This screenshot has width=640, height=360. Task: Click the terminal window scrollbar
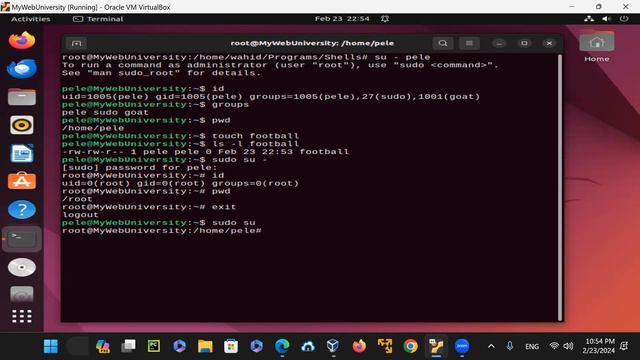coord(560,187)
